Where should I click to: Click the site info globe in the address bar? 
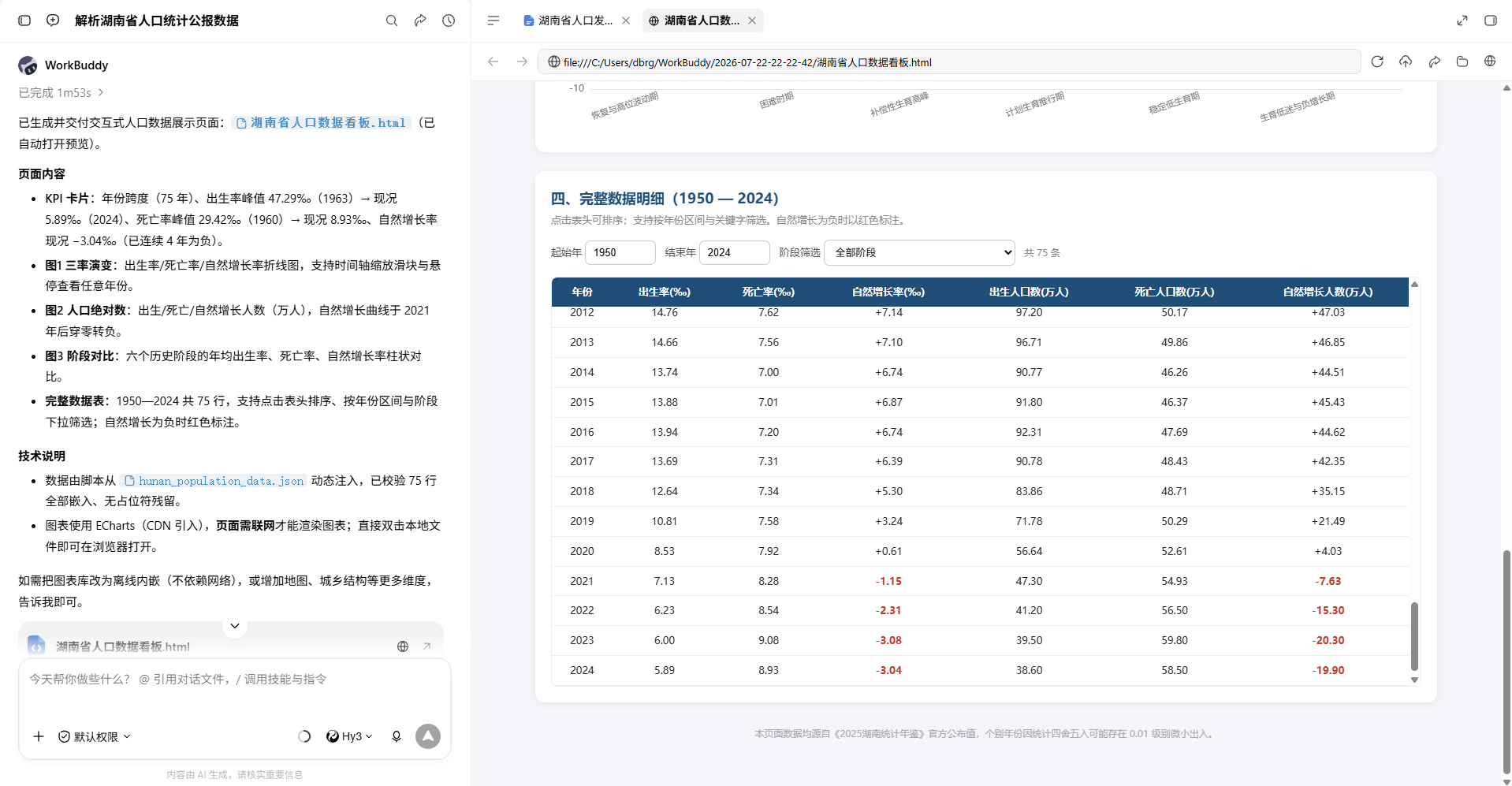554,61
